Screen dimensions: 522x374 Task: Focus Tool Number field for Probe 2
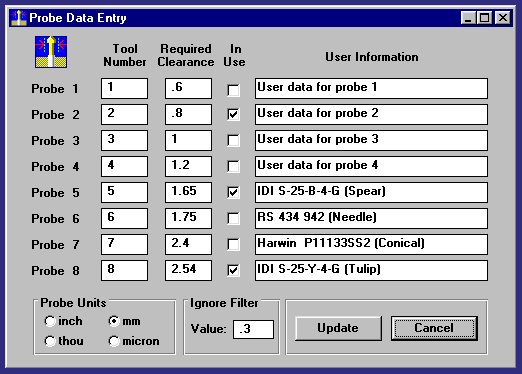tap(124, 114)
